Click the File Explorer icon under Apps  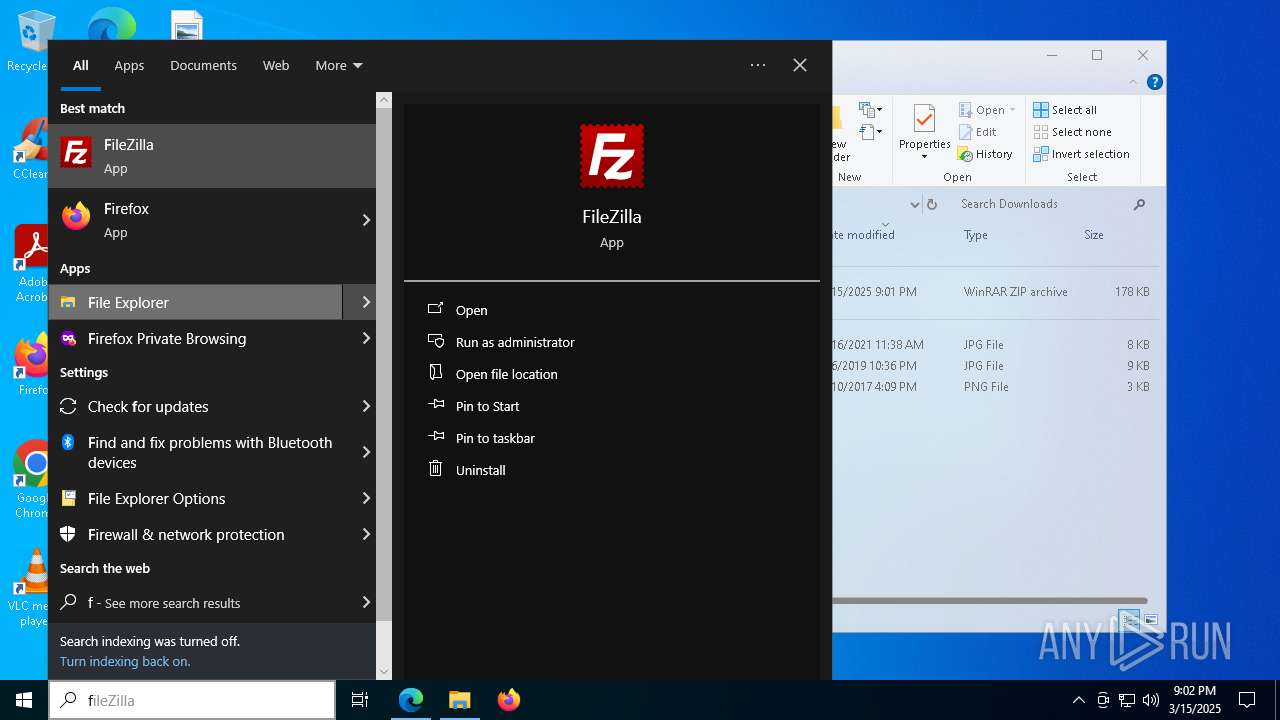tap(68, 302)
